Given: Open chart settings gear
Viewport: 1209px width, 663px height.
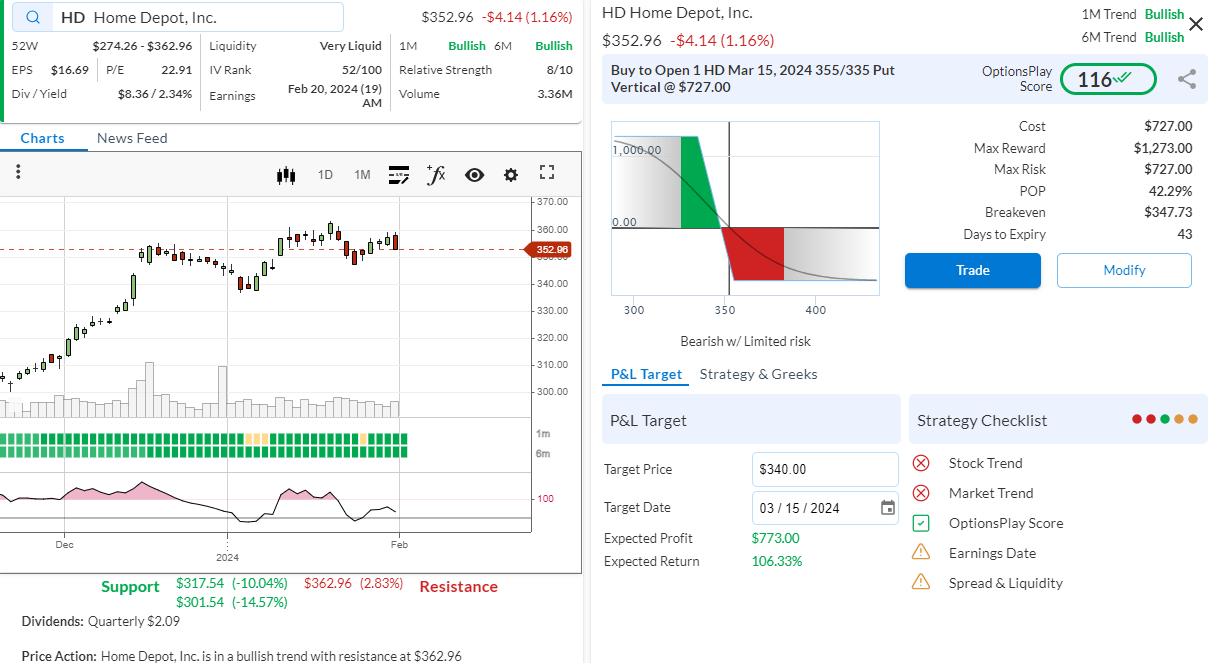Looking at the screenshot, I should (x=511, y=175).
